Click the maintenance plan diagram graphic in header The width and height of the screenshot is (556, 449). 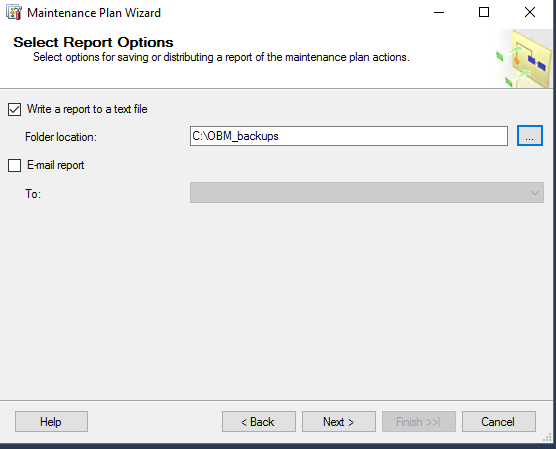[523, 59]
